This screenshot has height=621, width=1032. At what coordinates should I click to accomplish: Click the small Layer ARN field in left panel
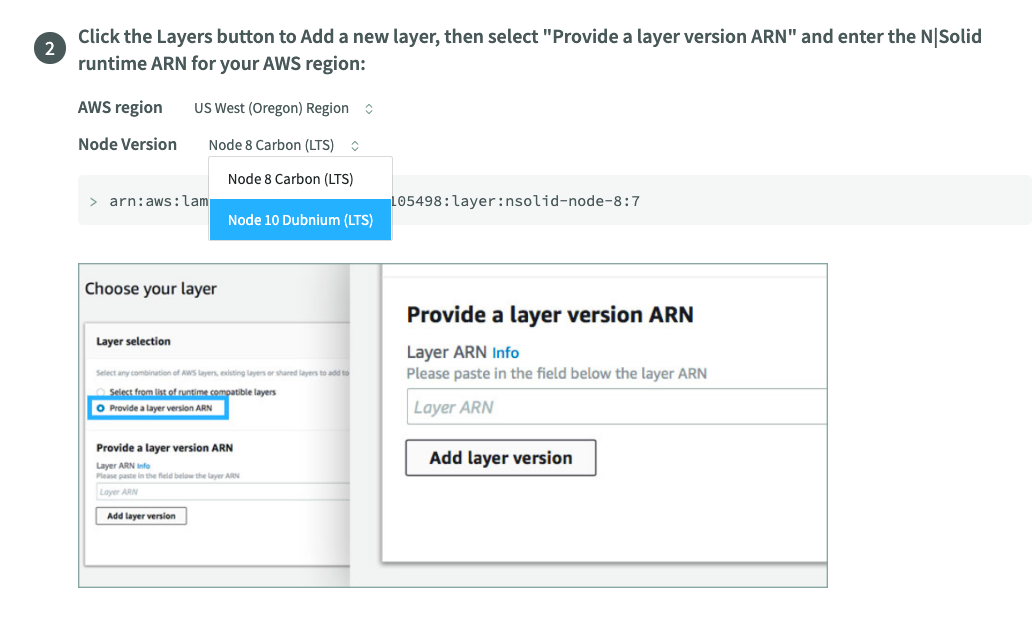coord(222,491)
